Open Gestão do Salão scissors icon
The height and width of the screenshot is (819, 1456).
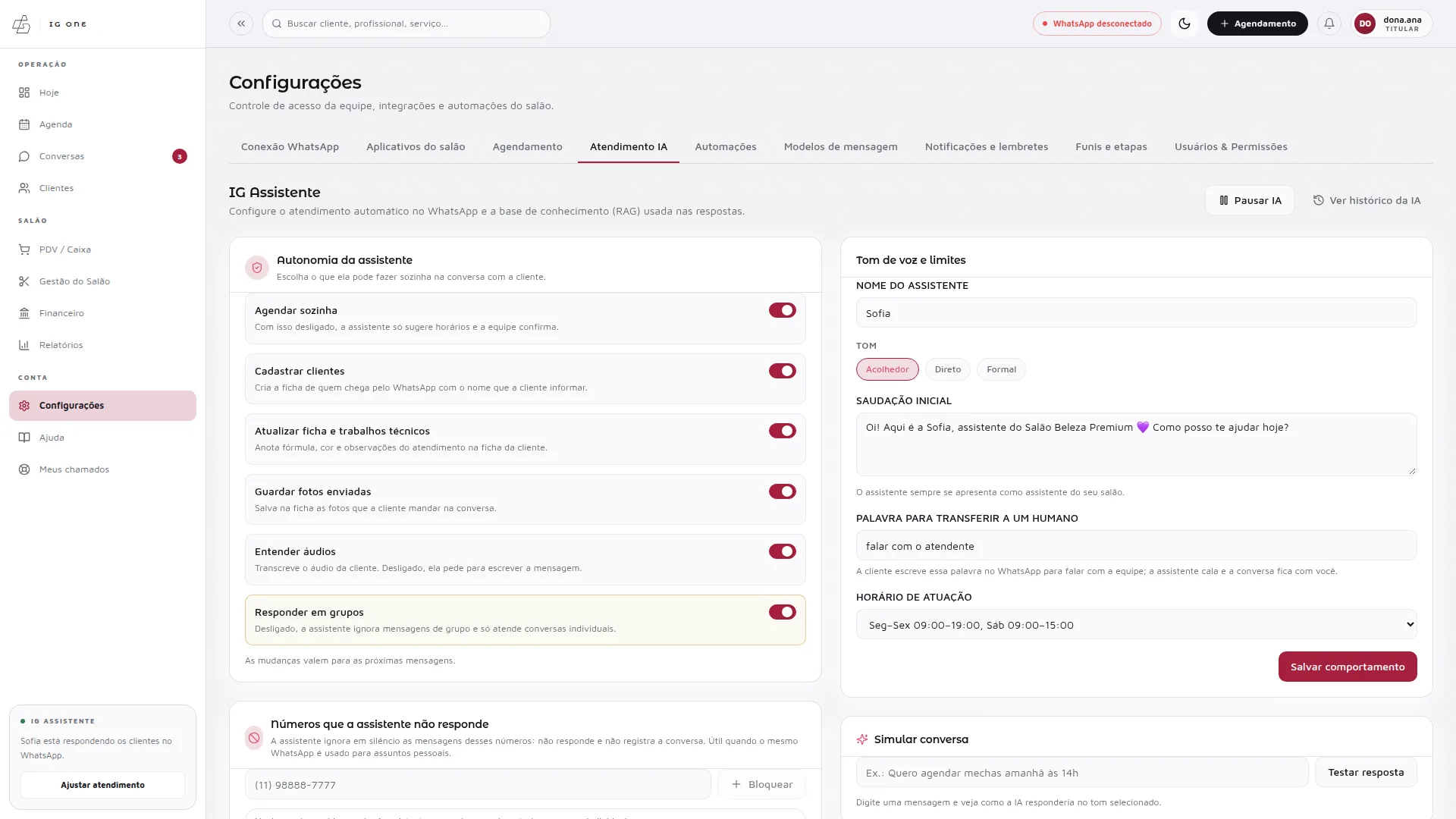click(24, 281)
